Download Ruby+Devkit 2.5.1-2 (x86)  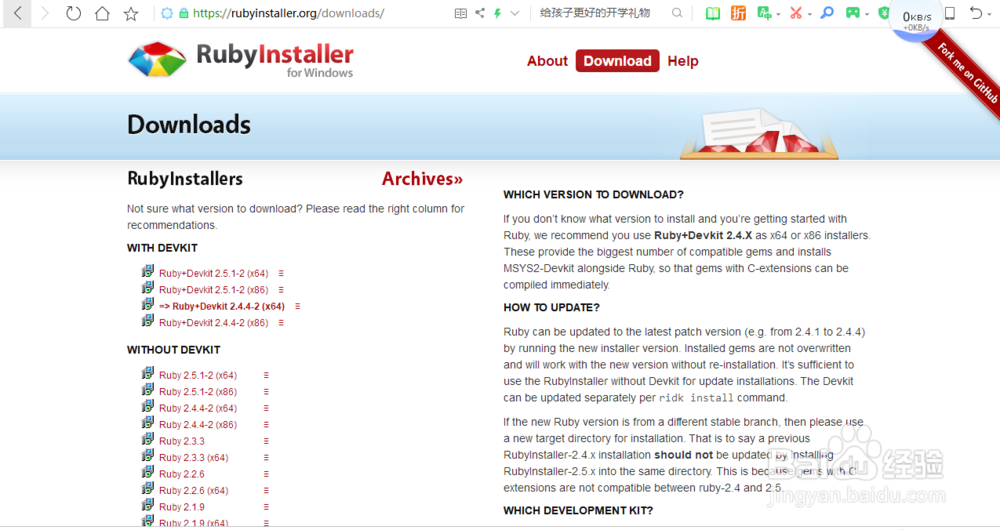pyautogui.click(x=214, y=290)
